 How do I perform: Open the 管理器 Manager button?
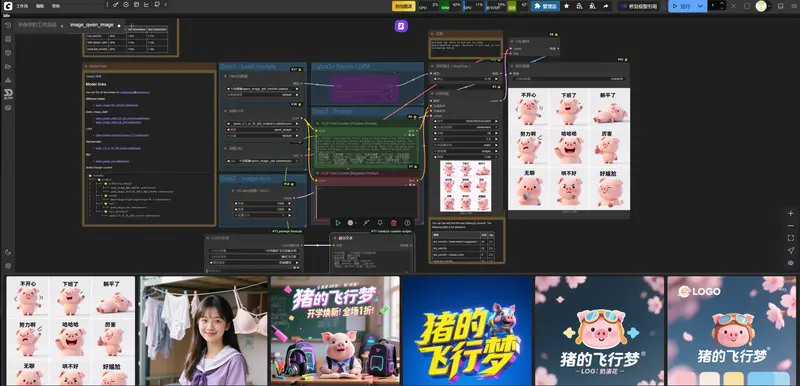click(x=545, y=6)
